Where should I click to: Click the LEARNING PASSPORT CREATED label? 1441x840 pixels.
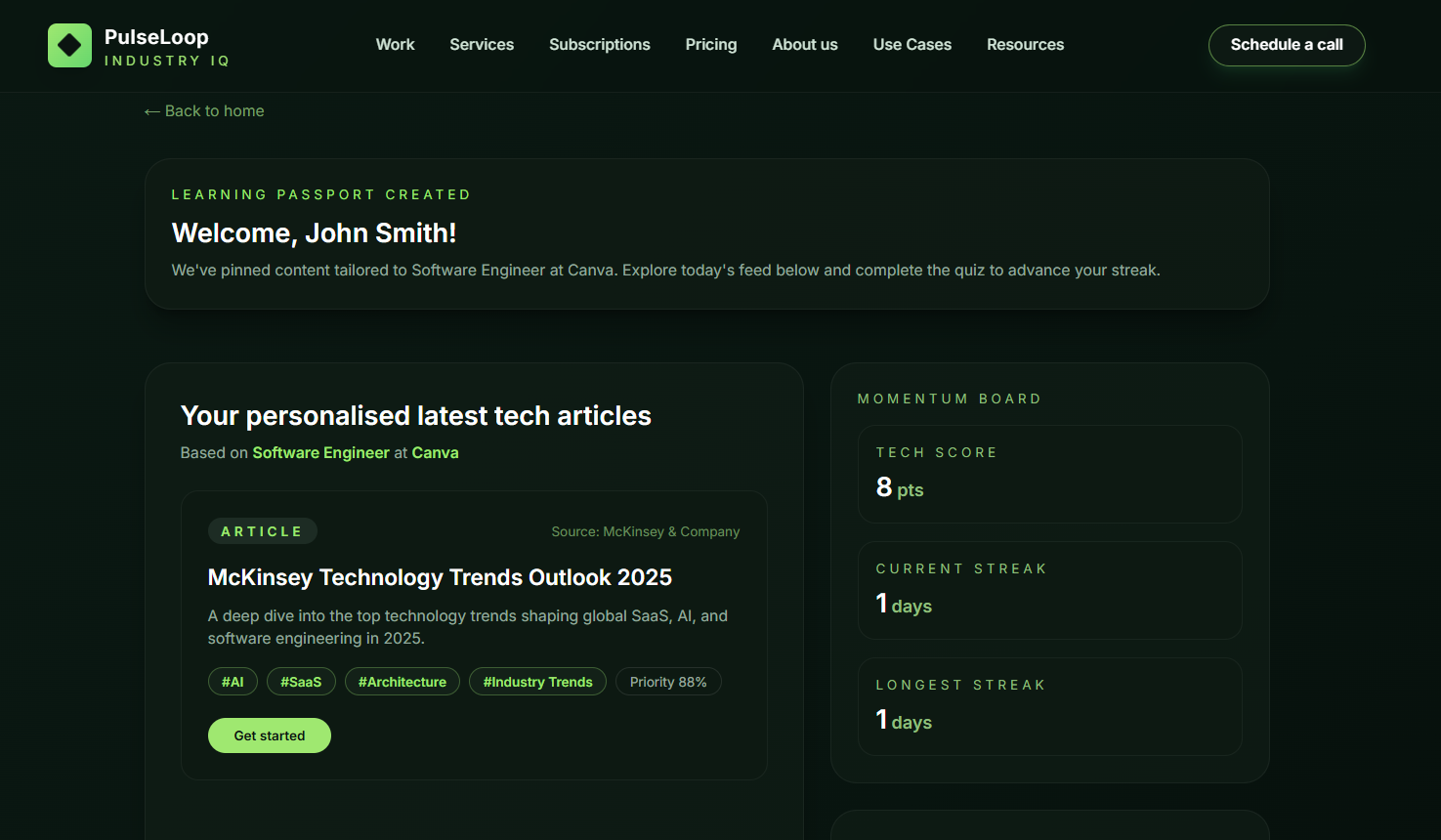pyautogui.click(x=321, y=194)
